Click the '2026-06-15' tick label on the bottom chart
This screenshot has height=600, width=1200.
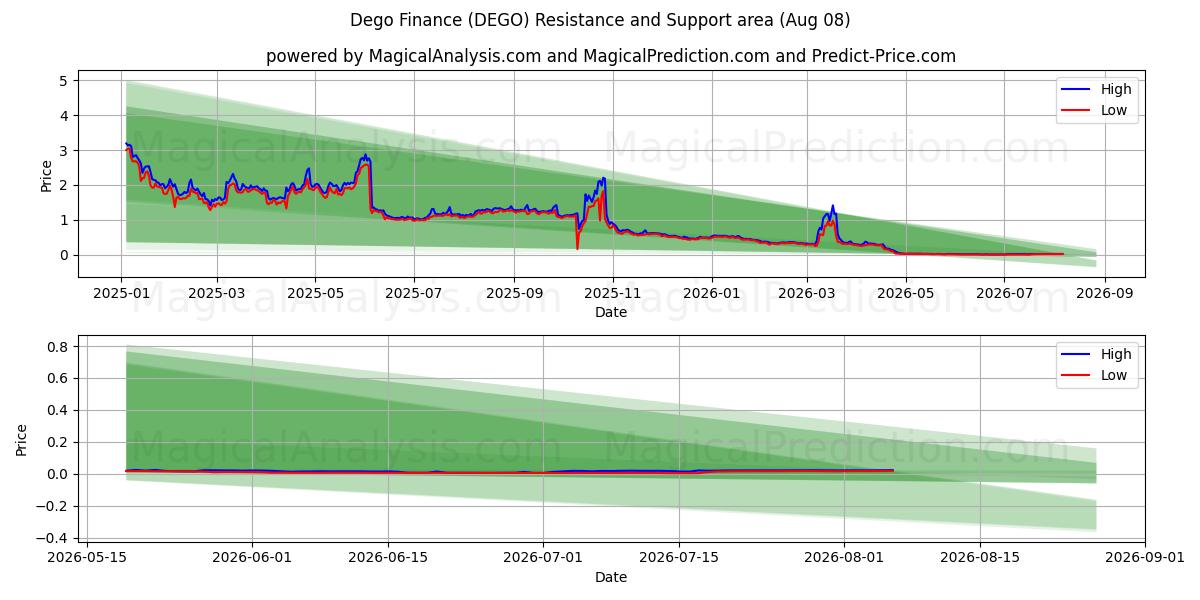click(388, 558)
